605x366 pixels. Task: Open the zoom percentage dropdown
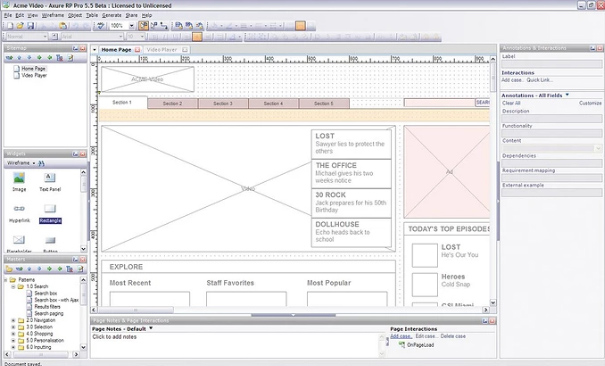tap(132, 26)
